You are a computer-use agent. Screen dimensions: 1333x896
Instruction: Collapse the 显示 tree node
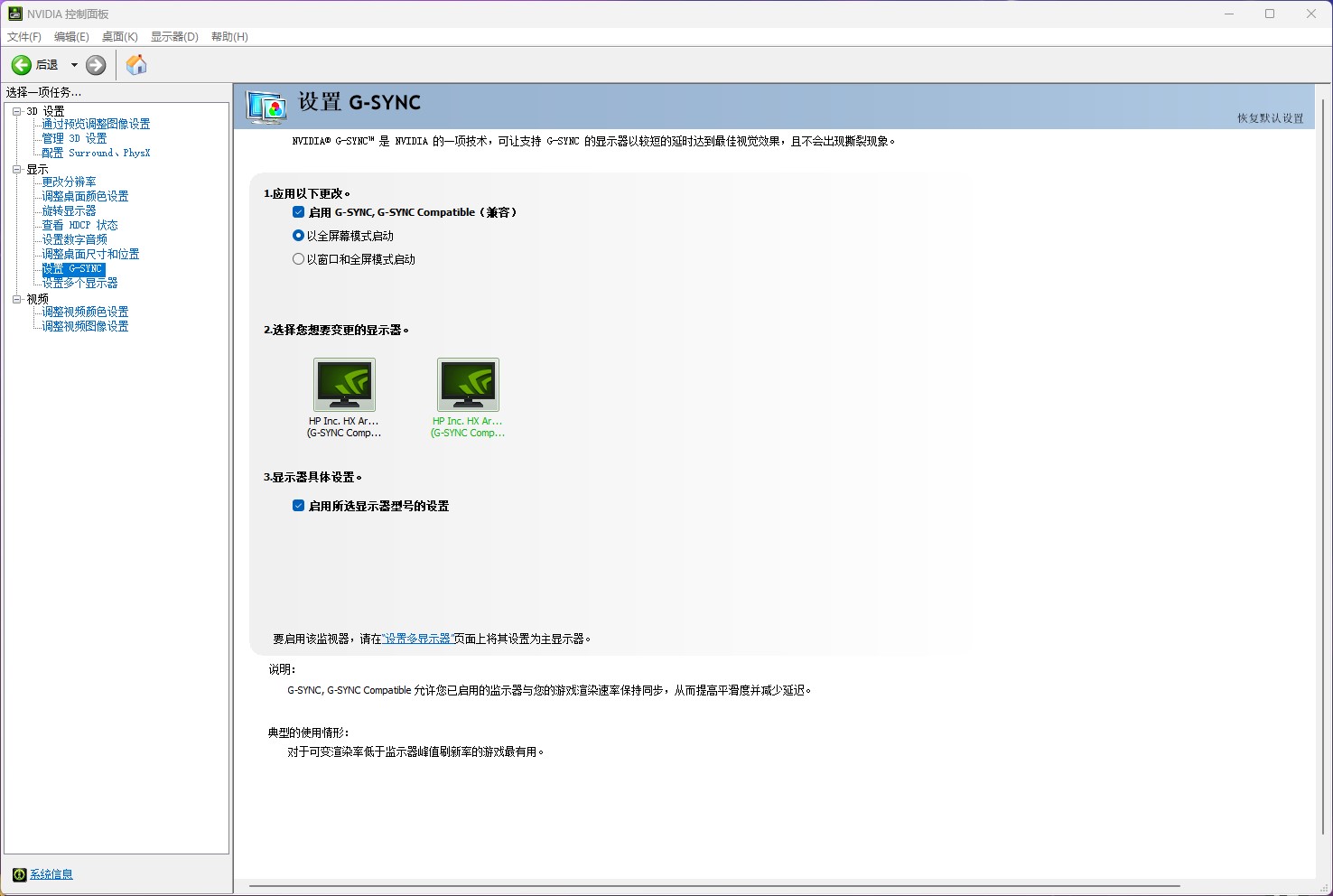click(x=16, y=169)
